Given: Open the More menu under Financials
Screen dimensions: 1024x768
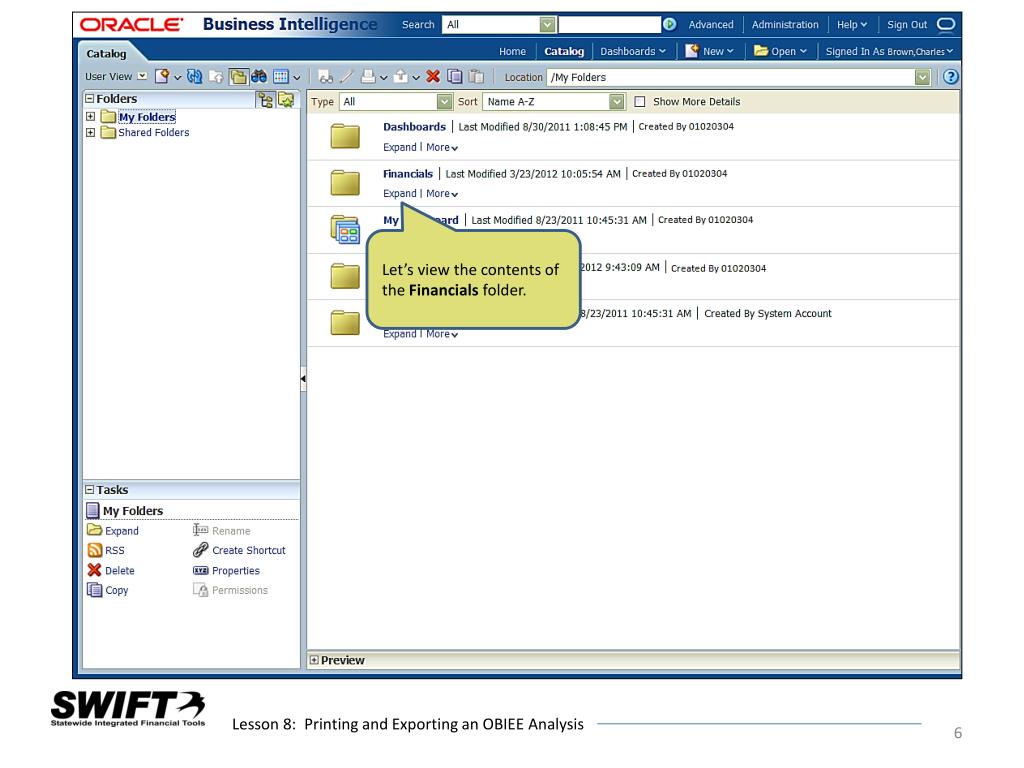Looking at the screenshot, I should [x=442, y=193].
